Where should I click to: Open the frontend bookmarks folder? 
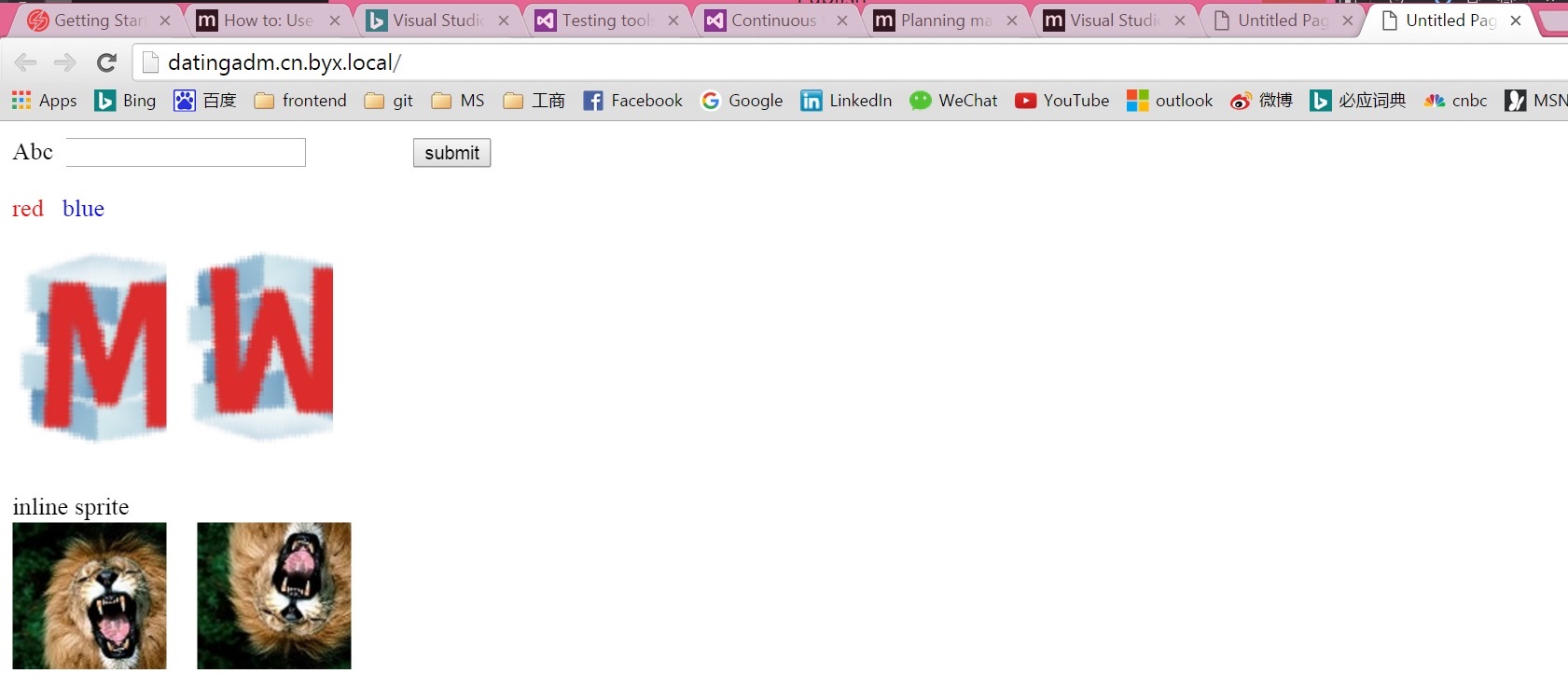(300, 101)
